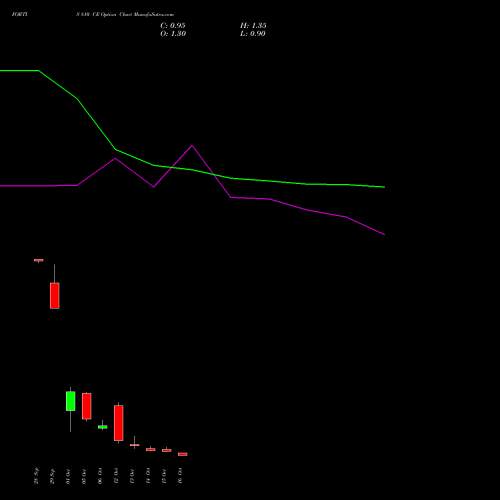
Task: Click the FORTI ticker label
Action: coord(20,15)
